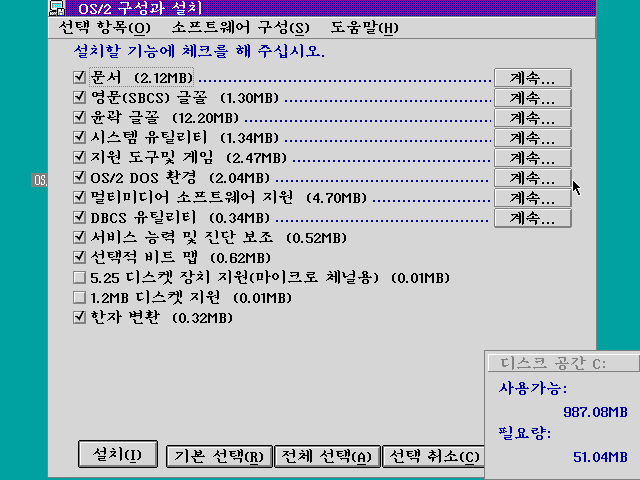Click 계속... button for 시스템 유틸리티

tap(533, 138)
